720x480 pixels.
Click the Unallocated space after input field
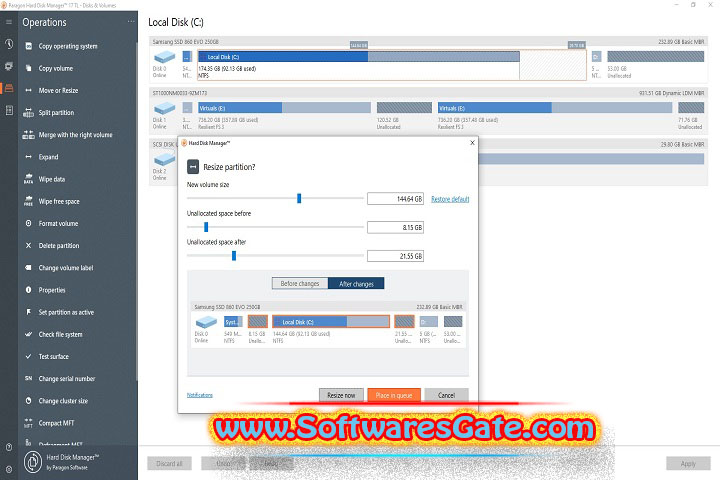[x=395, y=256]
